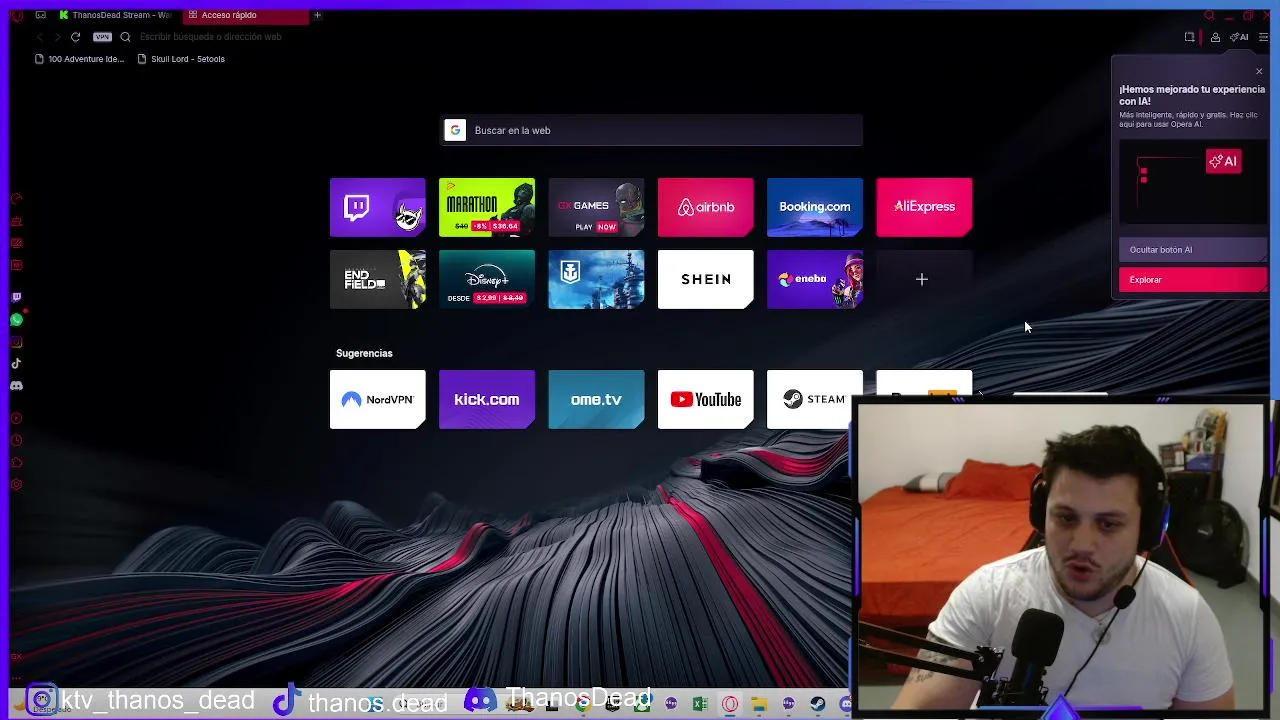Open the NordVPN suggestion tile

pos(377,399)
